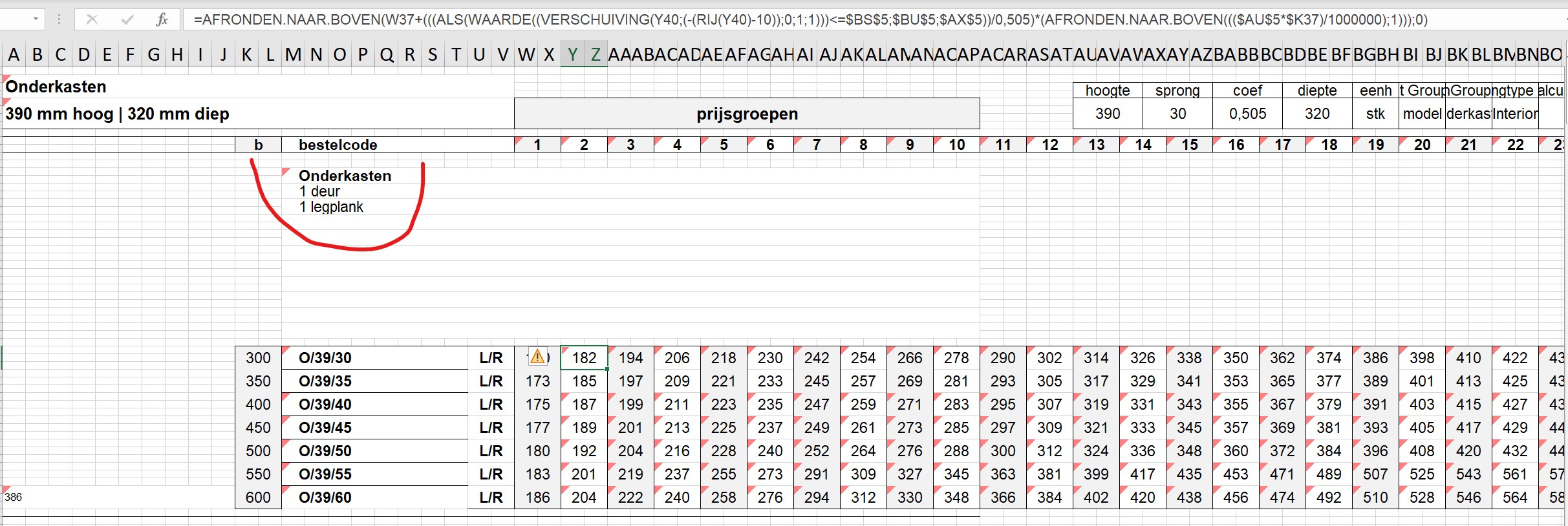1568x526 pixels.
Task: Click the Cancel X icon in formula bar
Action: tap(92, 19)
